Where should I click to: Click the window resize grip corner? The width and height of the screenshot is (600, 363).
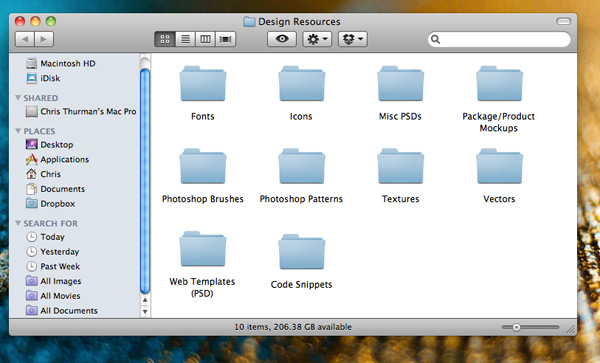[571, 329]
